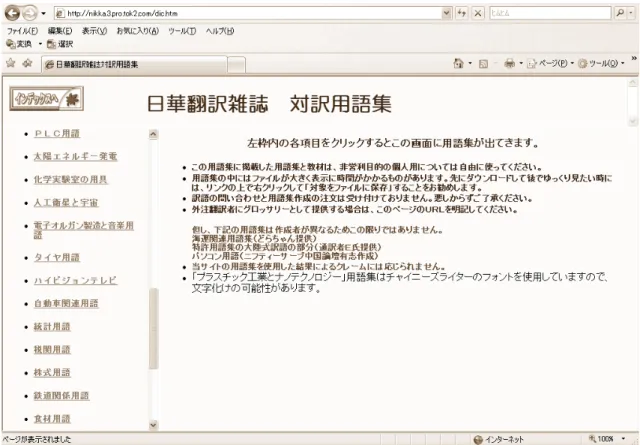This screenshot has width=640, height=445.
Task: Open a new blank tab
Action: tap(236, 65)
